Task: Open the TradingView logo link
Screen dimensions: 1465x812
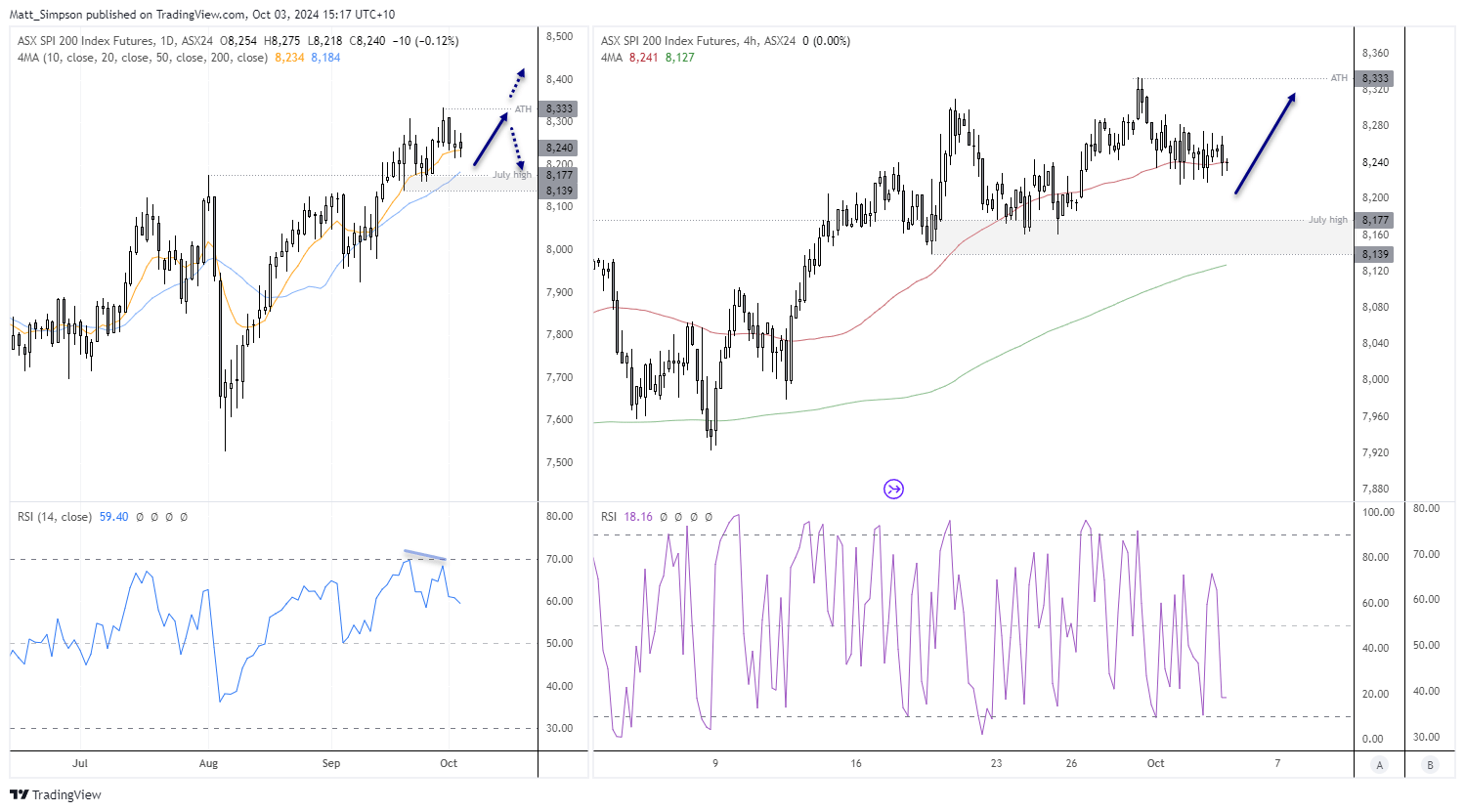Action: pos(56,794)
